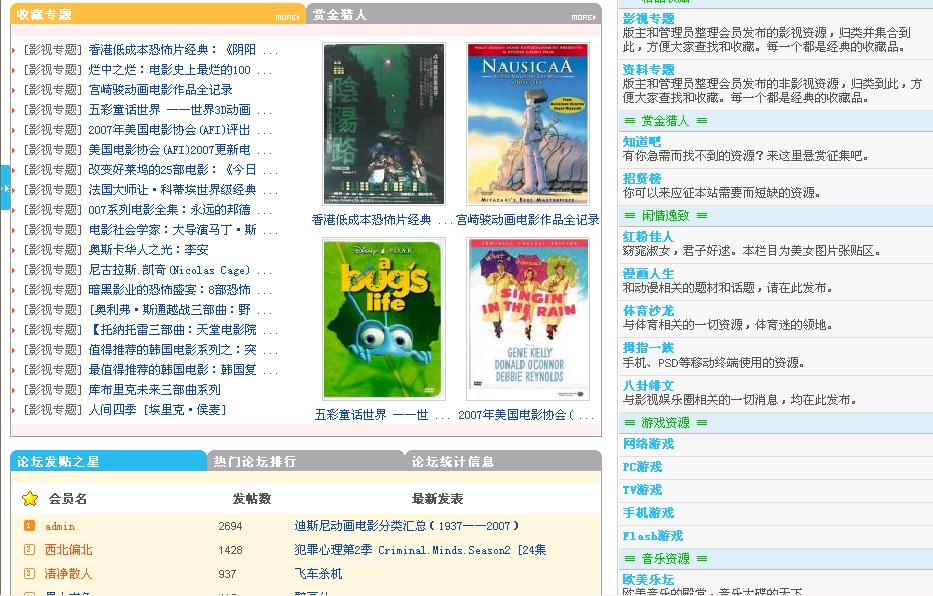This screenshot has height=596, width=933.
Task: Open forum 拇指一族 in sidebar
Action: (x=649, y=347)
